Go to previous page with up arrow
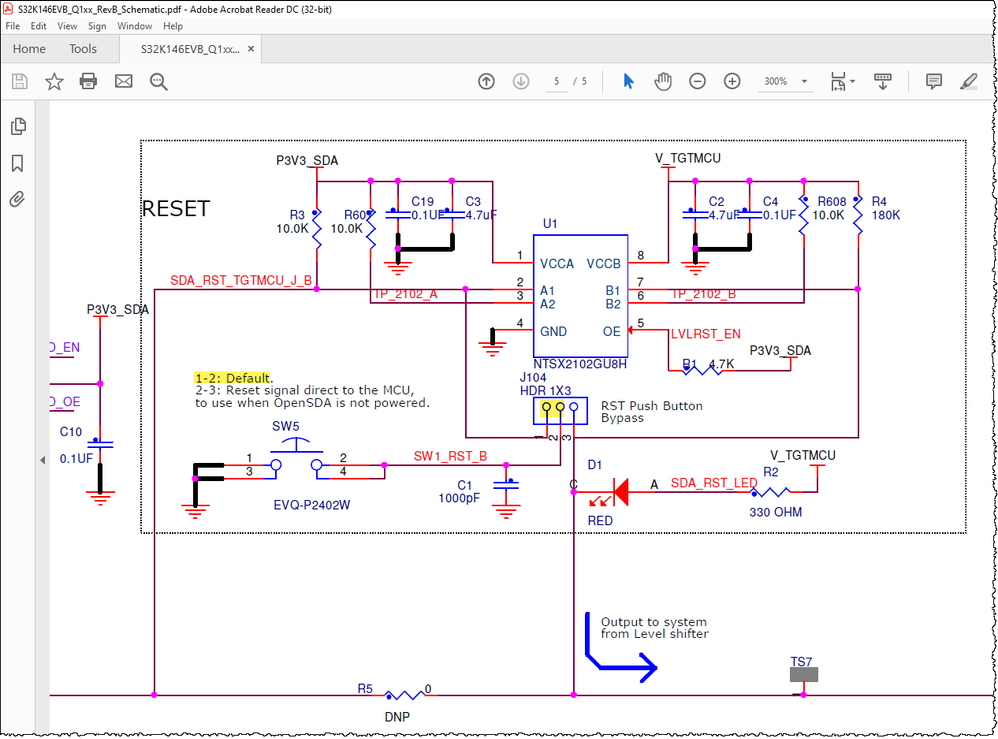The width and height of the screenshot is (998, 739). click(x=486, y=81)
